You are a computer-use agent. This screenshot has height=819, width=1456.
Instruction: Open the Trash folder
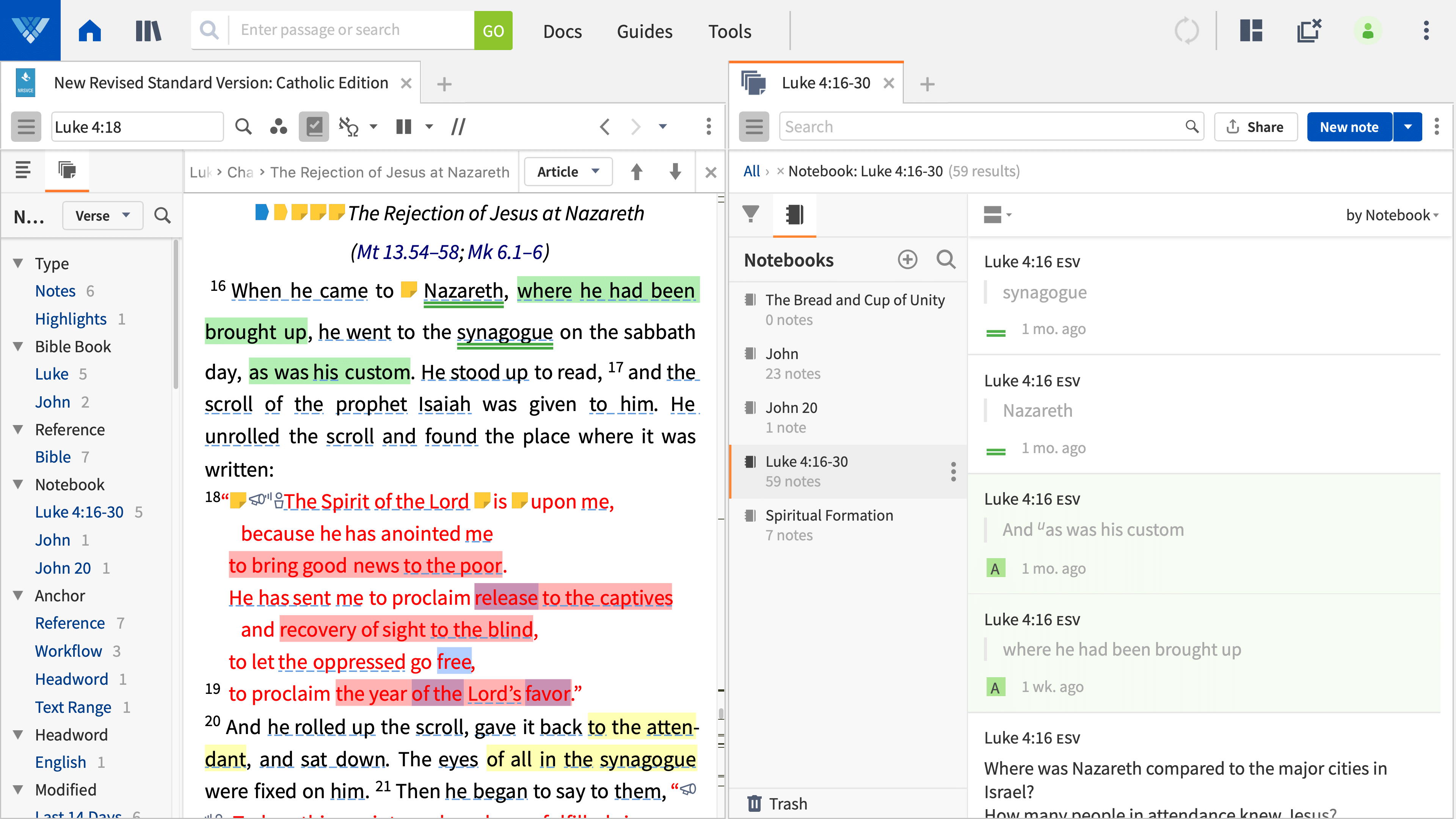[x=777, y=803]
